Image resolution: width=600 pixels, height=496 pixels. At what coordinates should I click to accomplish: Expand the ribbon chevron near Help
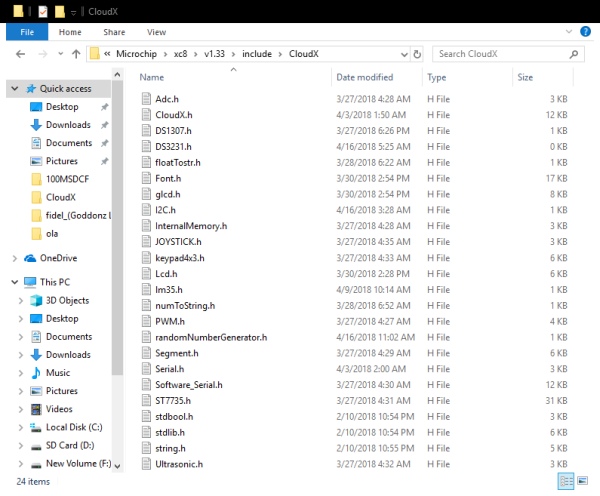[569, 31]
